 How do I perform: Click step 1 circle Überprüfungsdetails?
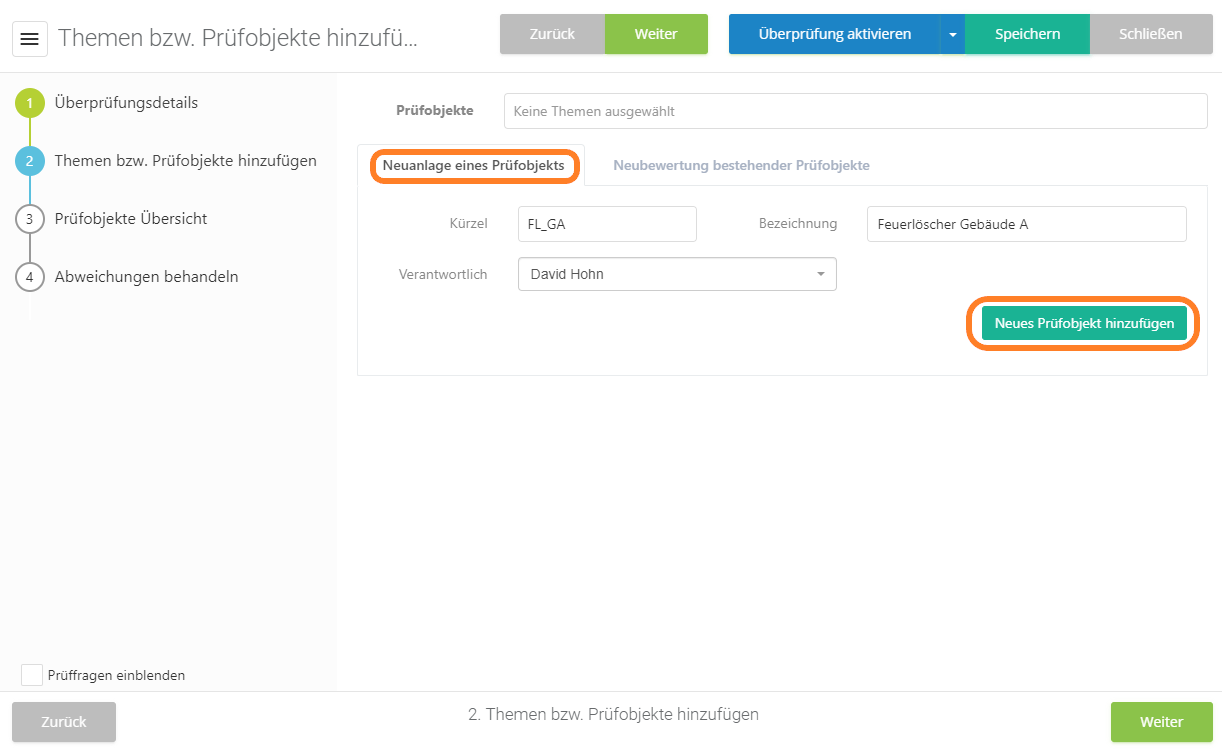pos(30,103)
